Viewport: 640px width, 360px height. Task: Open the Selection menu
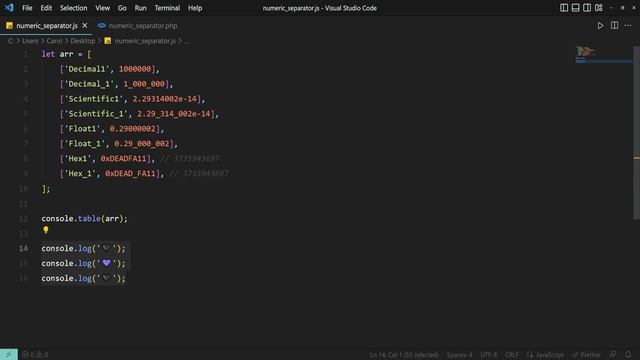pyautogui.click(x=73, y=8)
